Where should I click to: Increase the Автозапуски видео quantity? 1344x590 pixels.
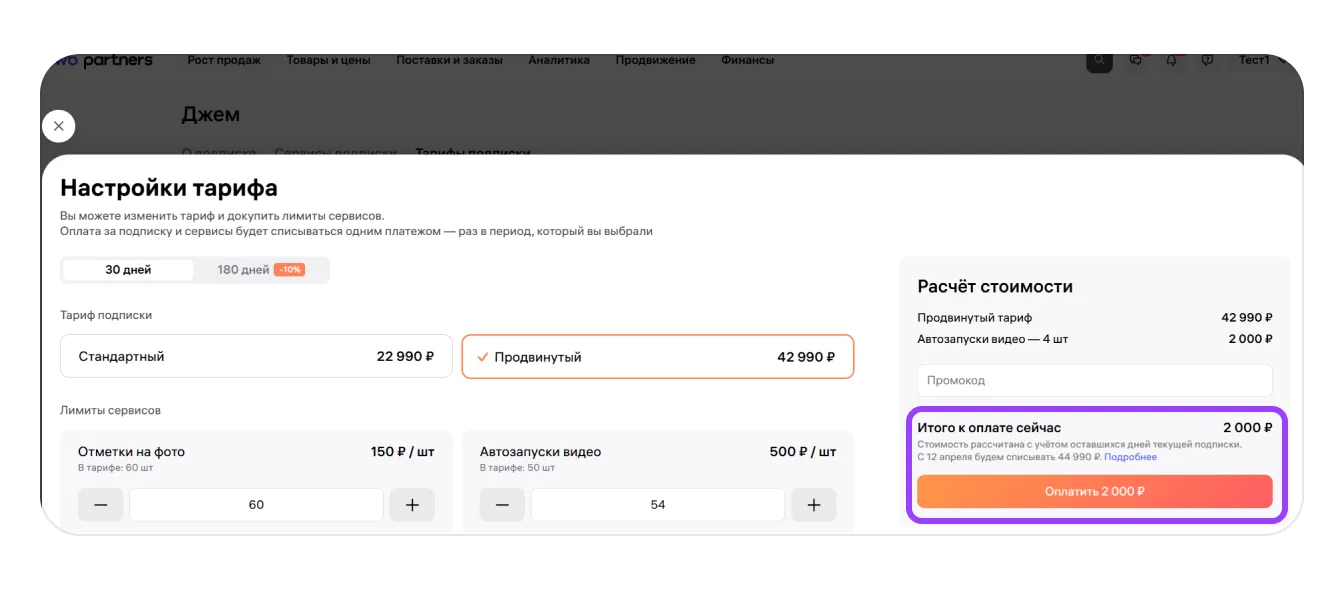tap(813, 505)
